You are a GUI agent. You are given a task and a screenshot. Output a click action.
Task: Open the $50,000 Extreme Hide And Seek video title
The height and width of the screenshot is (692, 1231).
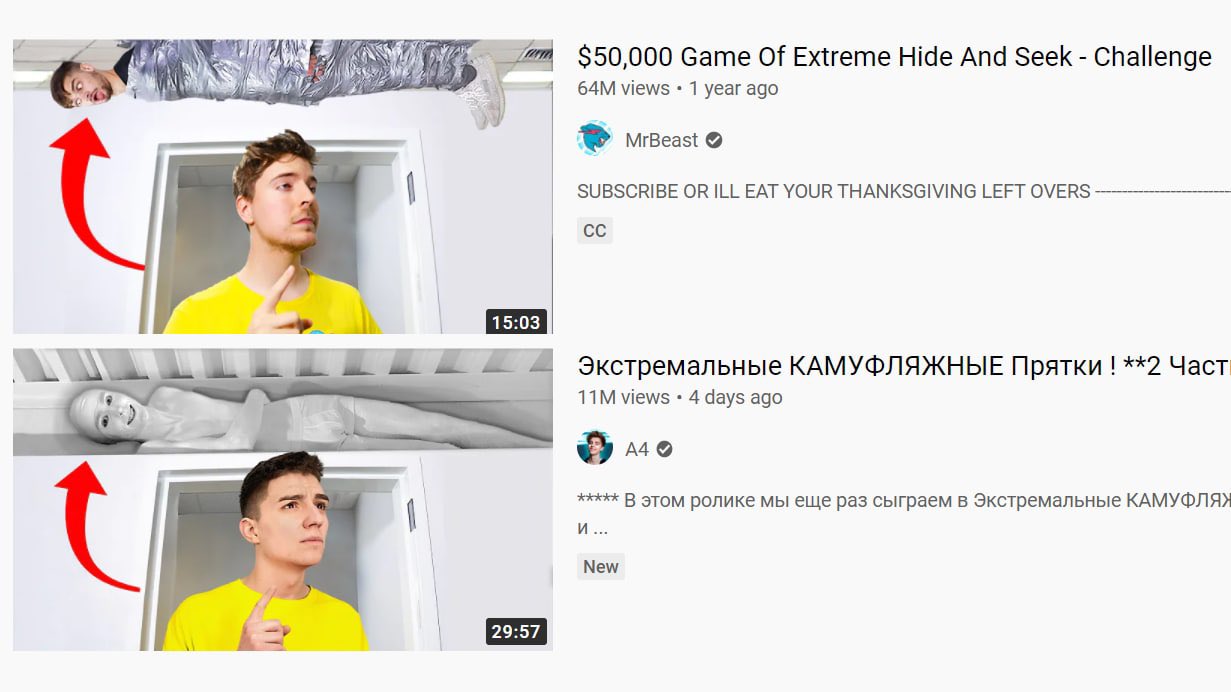click(894, 57)
